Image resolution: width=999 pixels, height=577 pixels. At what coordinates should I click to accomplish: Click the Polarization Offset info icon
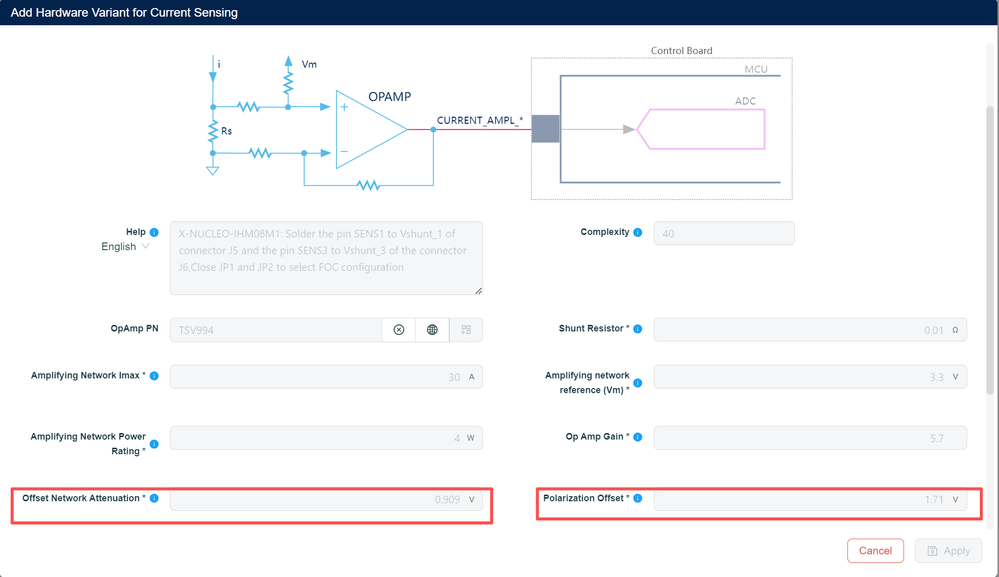(638, 498)
